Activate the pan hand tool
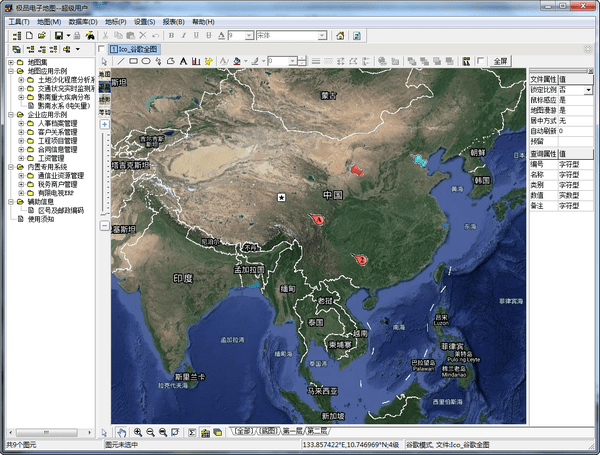 121,432
